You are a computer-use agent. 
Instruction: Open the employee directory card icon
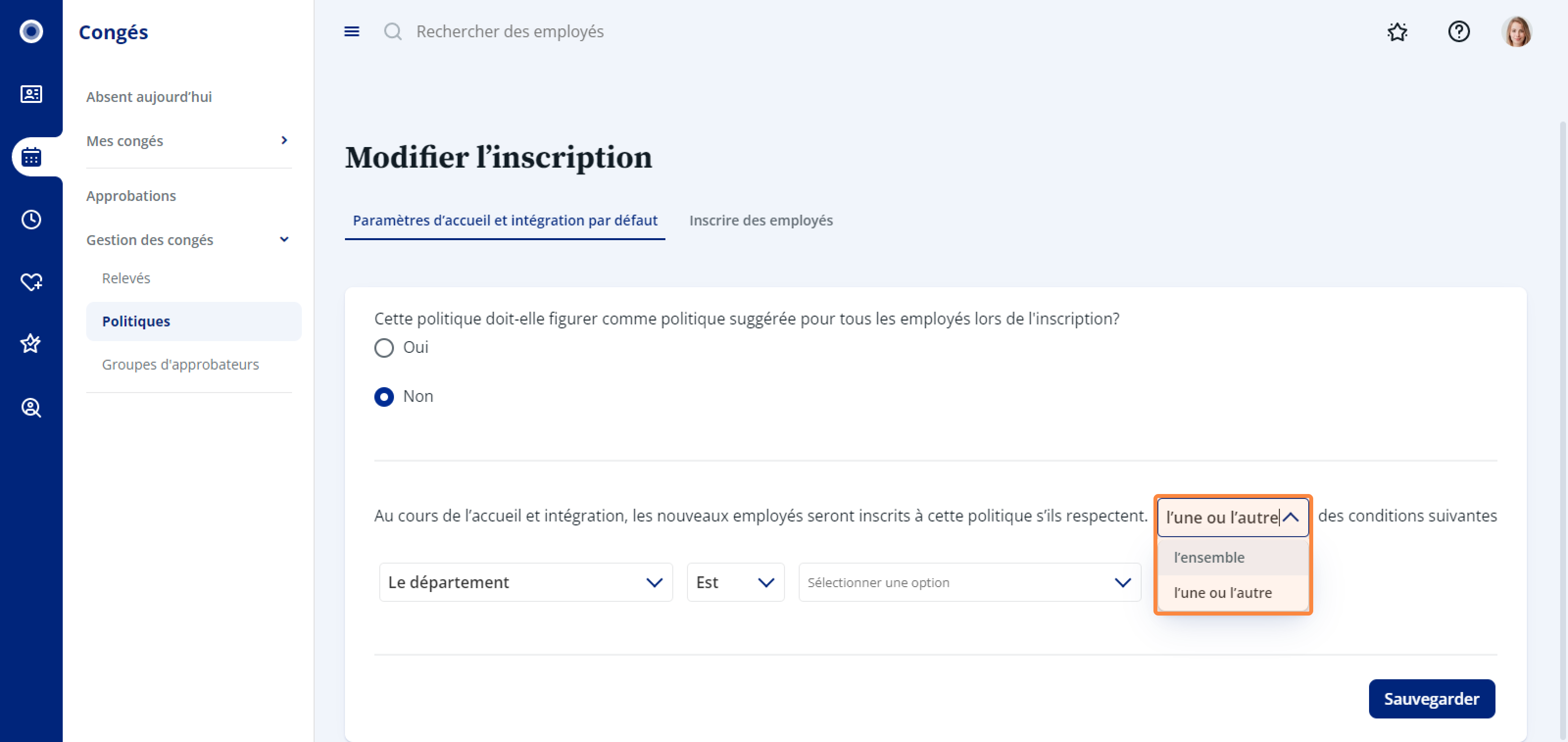tap(31, 95)
